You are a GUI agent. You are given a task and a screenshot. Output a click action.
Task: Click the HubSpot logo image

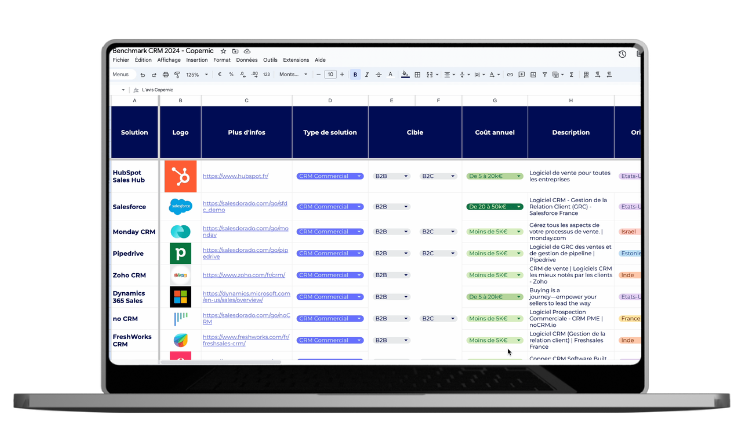pyautogui.click(x=180, y=176)
